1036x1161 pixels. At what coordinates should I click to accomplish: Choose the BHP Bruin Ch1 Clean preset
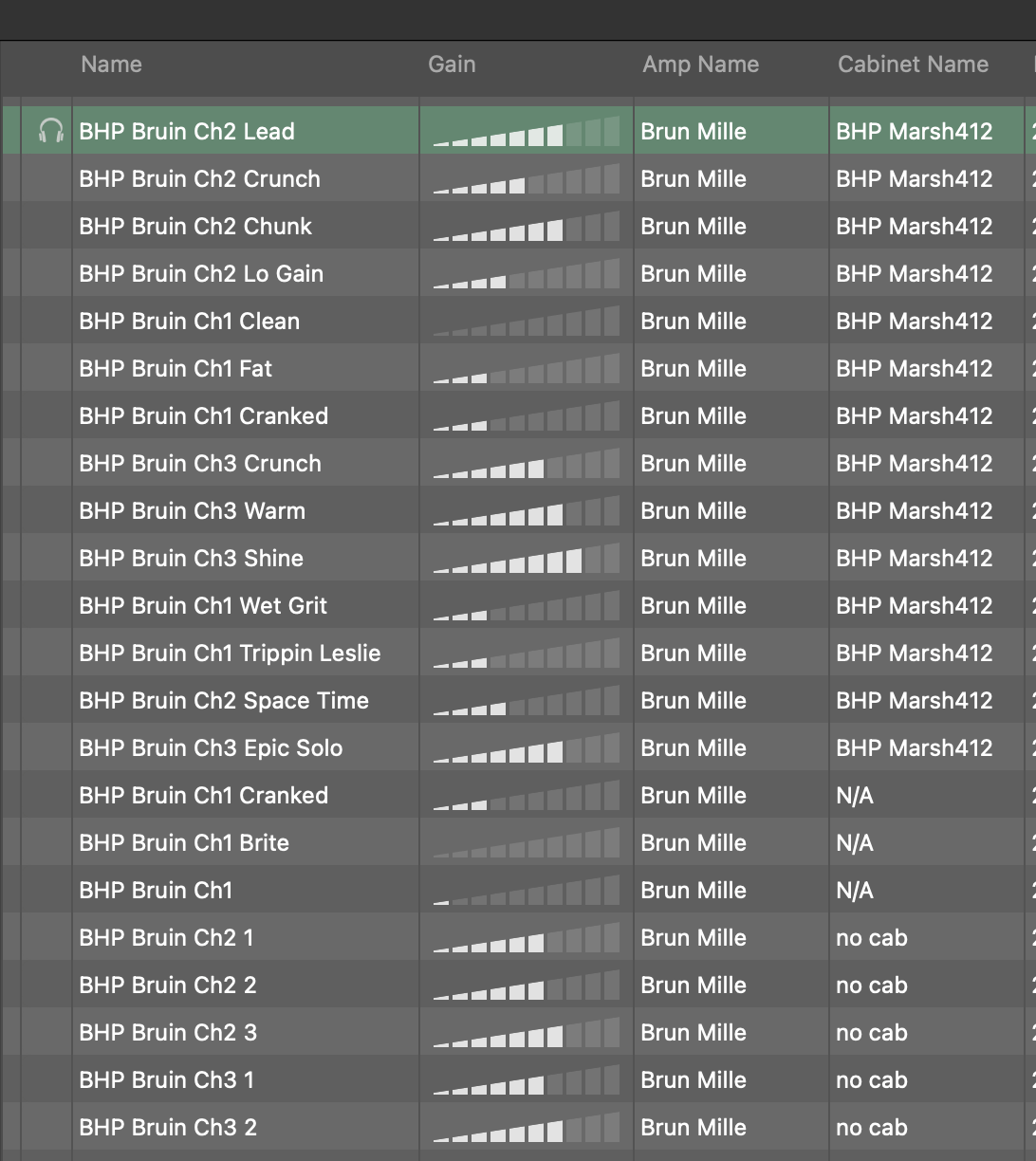coord(189,322)
